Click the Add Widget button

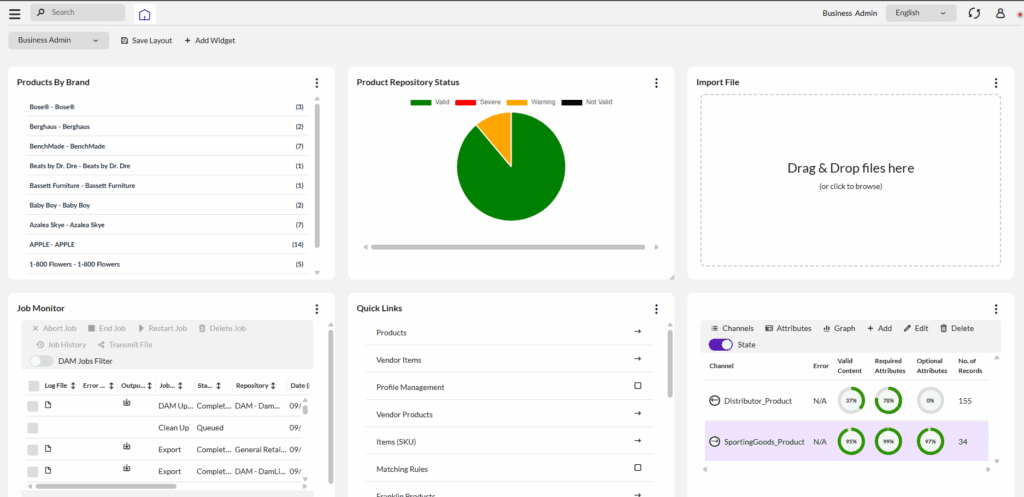(209, 40)
